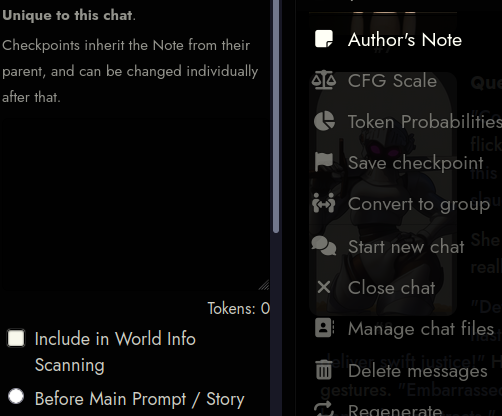
Task: Click the Regenerate arrows icon
Action: coord(324,409)
